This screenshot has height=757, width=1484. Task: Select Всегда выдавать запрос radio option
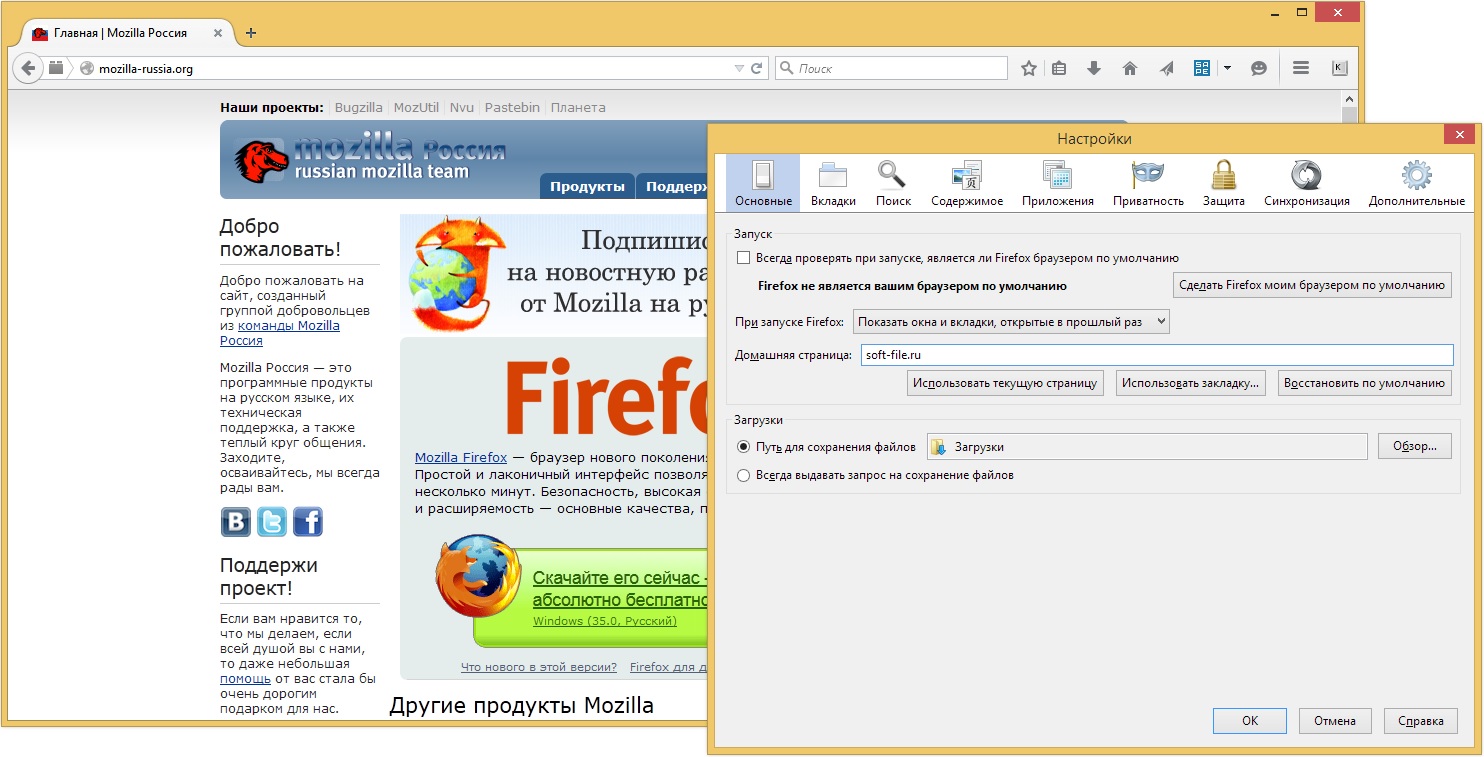point(743,475)
